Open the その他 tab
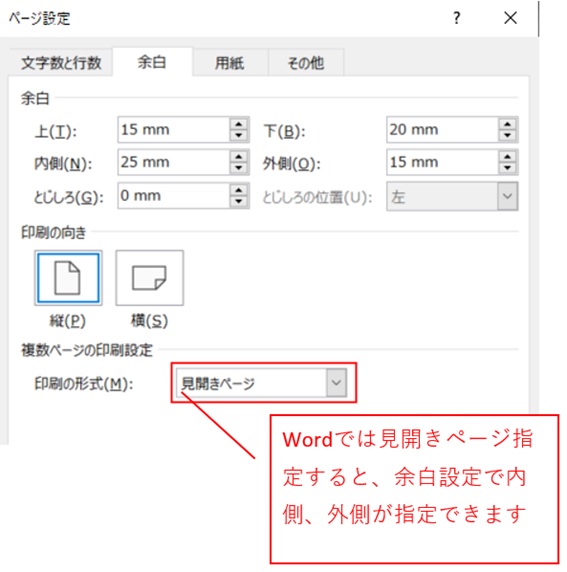The height and width of the screenshot is (572, 567). click(306, 63)
